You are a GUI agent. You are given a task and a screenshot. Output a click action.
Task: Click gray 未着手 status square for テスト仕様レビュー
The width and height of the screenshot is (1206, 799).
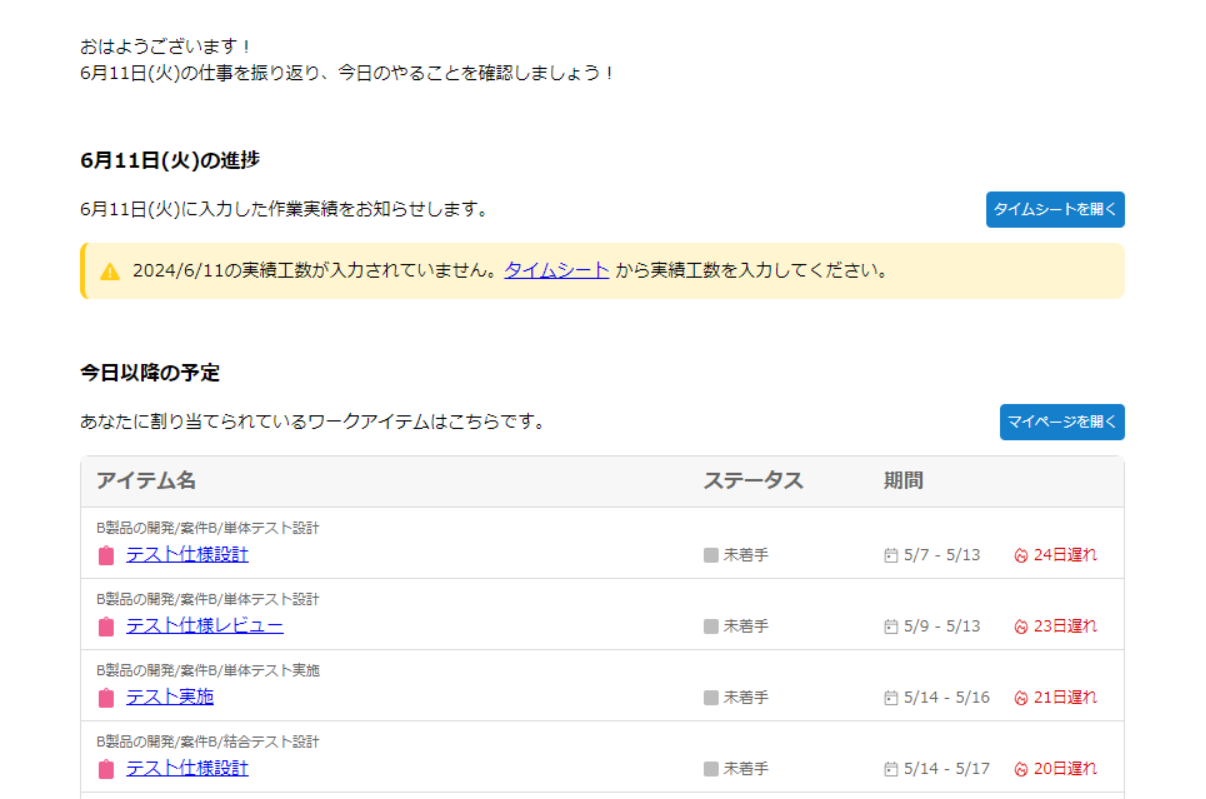tap(711, 627)
